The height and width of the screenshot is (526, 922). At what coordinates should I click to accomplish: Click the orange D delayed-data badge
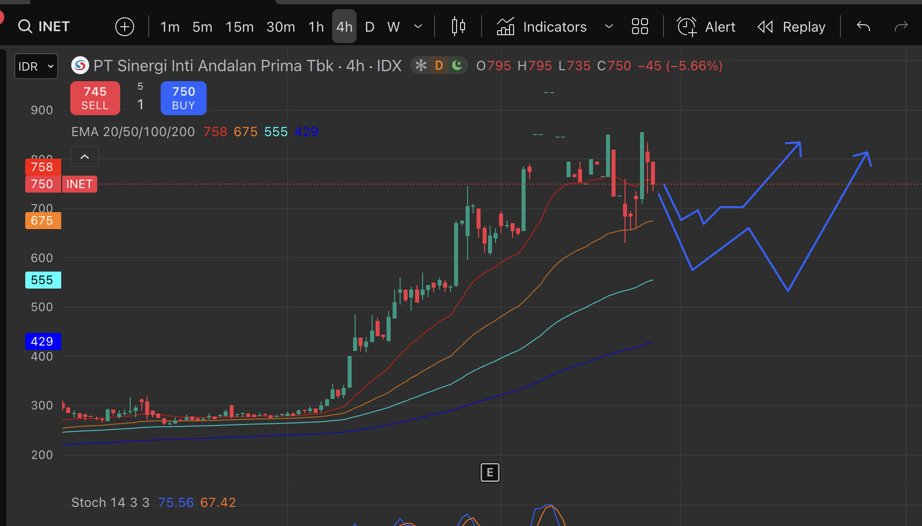click(439, 66)
